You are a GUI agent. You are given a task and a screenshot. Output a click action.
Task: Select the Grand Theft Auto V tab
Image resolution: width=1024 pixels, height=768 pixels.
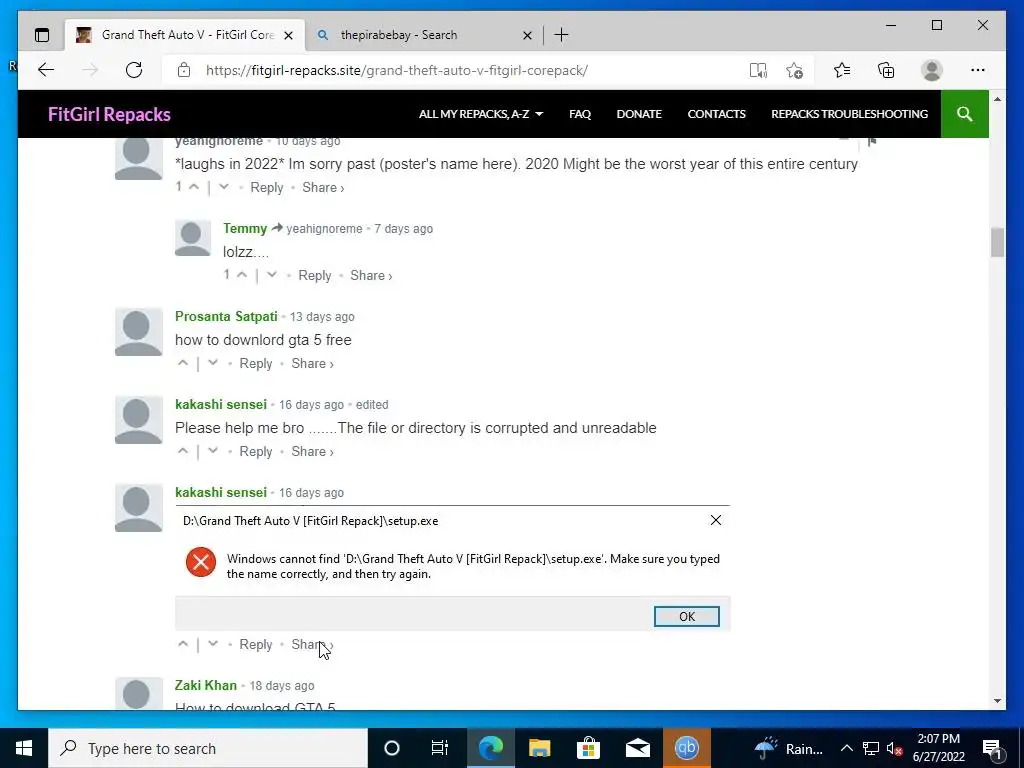[x=185, y=35]
